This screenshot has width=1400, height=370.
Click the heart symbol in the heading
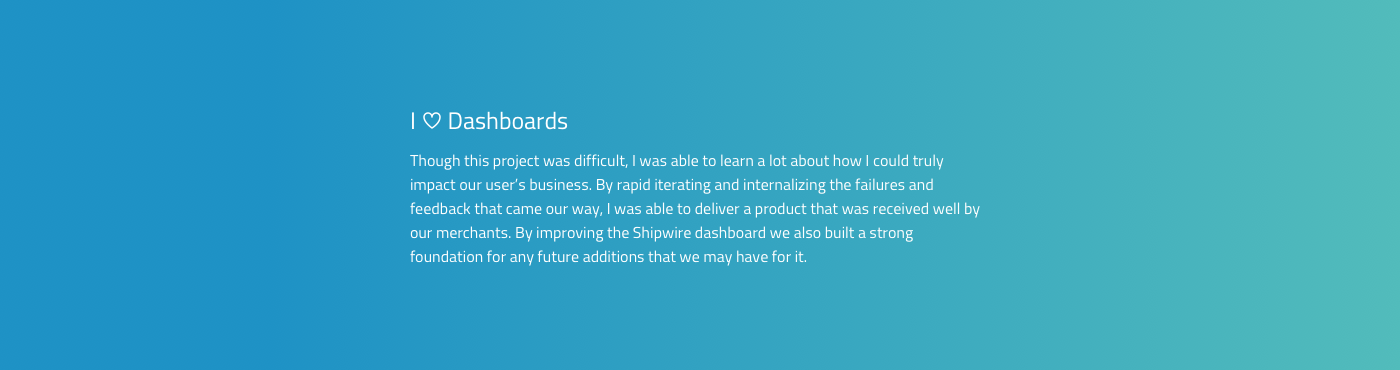tap(431, 121)
